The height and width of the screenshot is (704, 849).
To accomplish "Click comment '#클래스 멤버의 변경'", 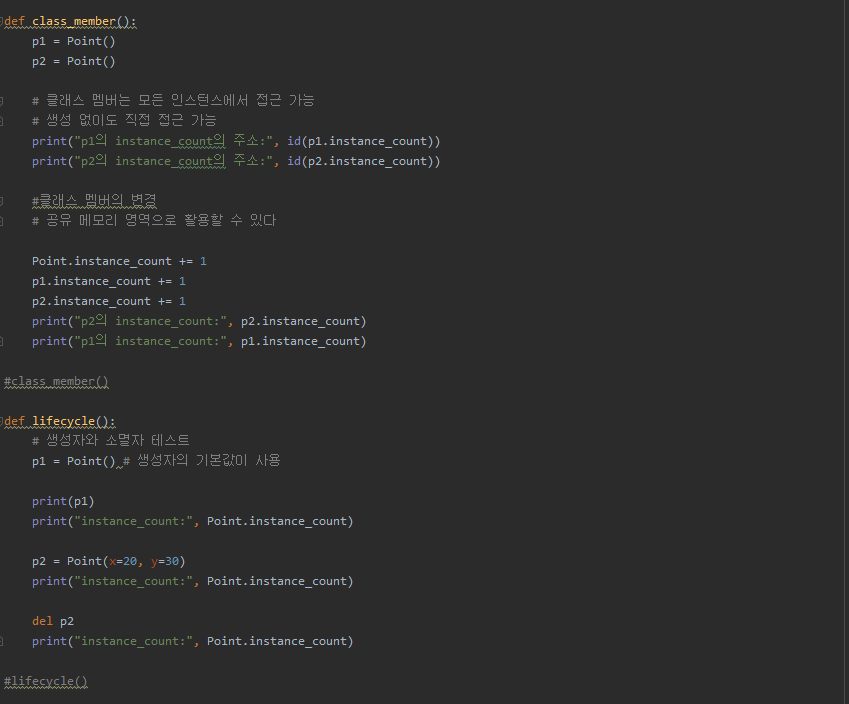I will [x=94, y=201].
